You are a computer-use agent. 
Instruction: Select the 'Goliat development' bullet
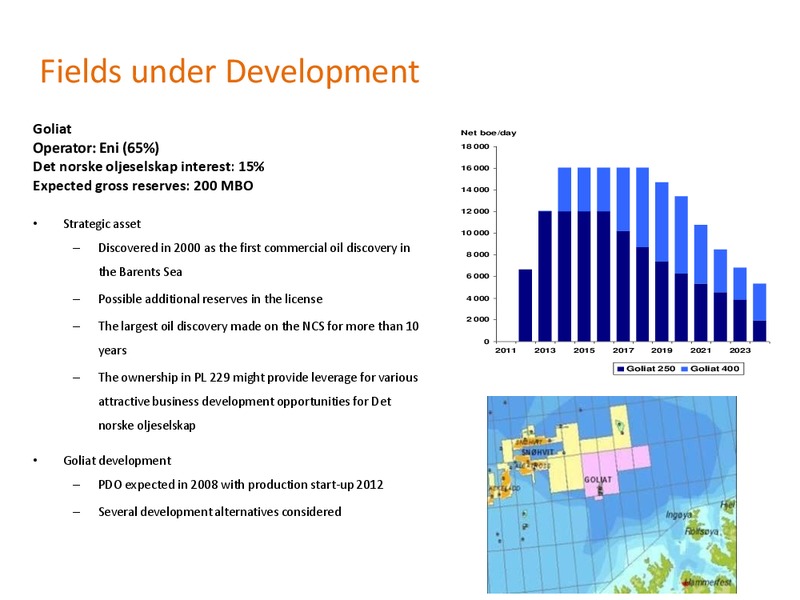click(x=117, y=461)
